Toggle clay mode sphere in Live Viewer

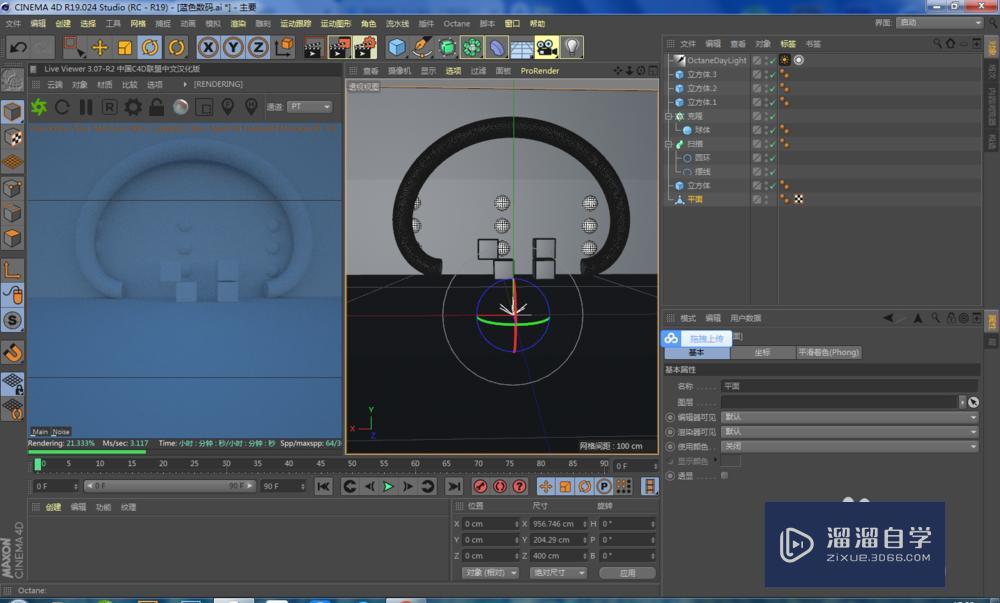click(180, 107)
